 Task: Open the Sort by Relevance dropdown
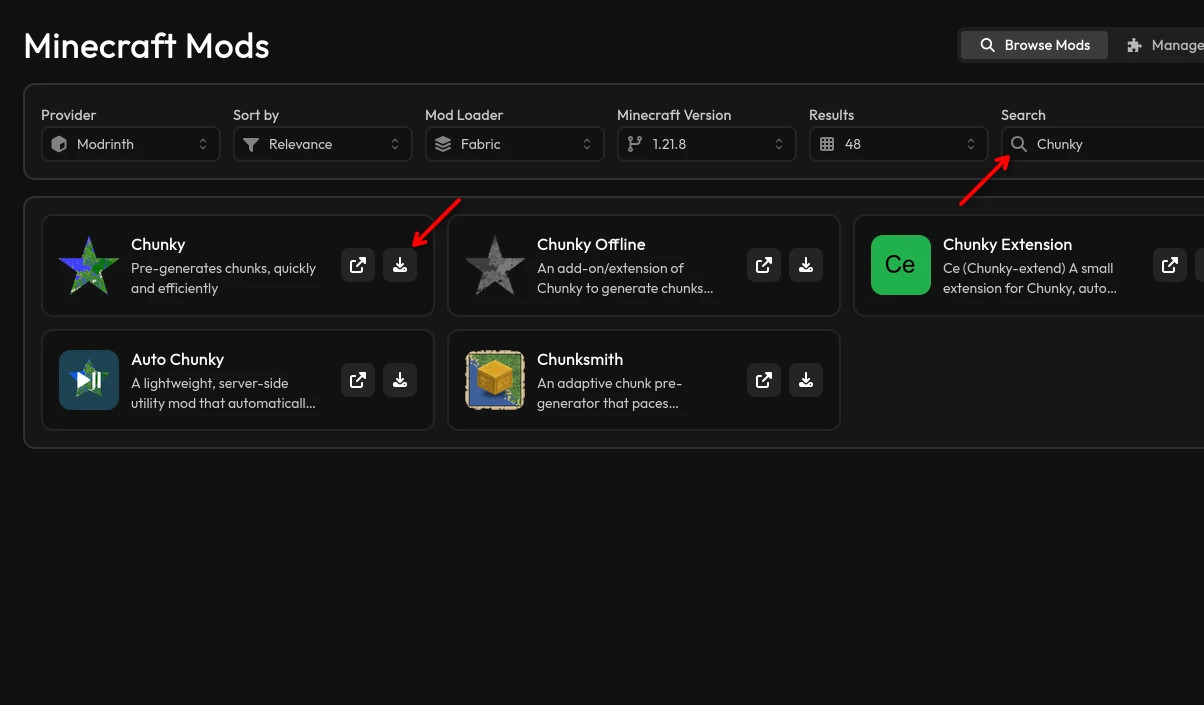click(323, 144)
